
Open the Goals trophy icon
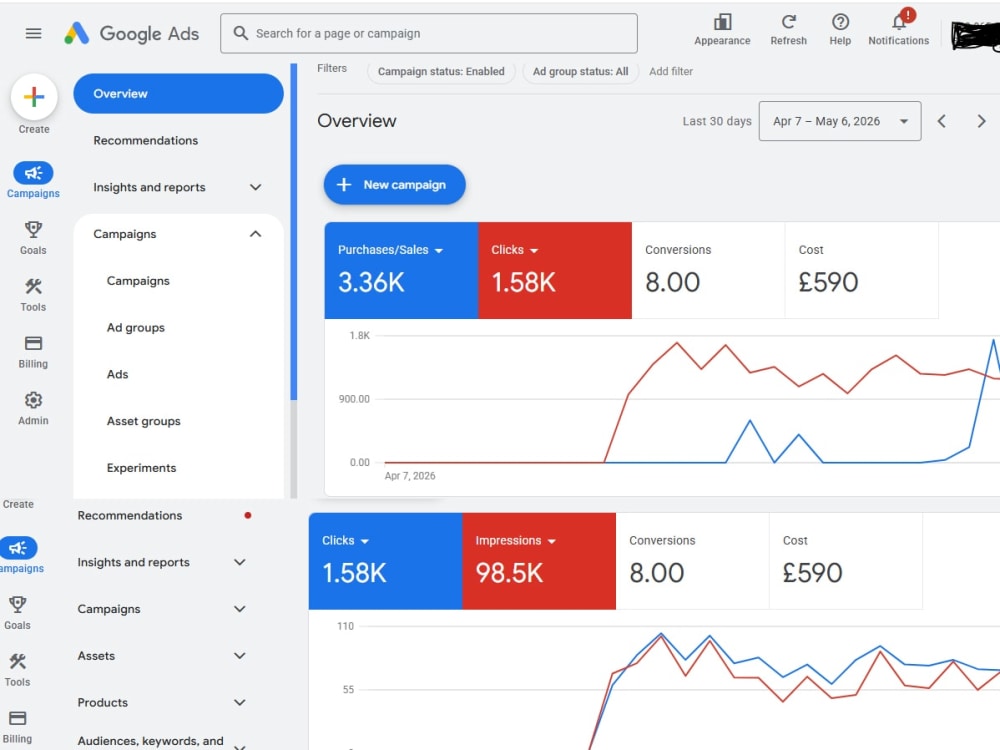[33, 229]
